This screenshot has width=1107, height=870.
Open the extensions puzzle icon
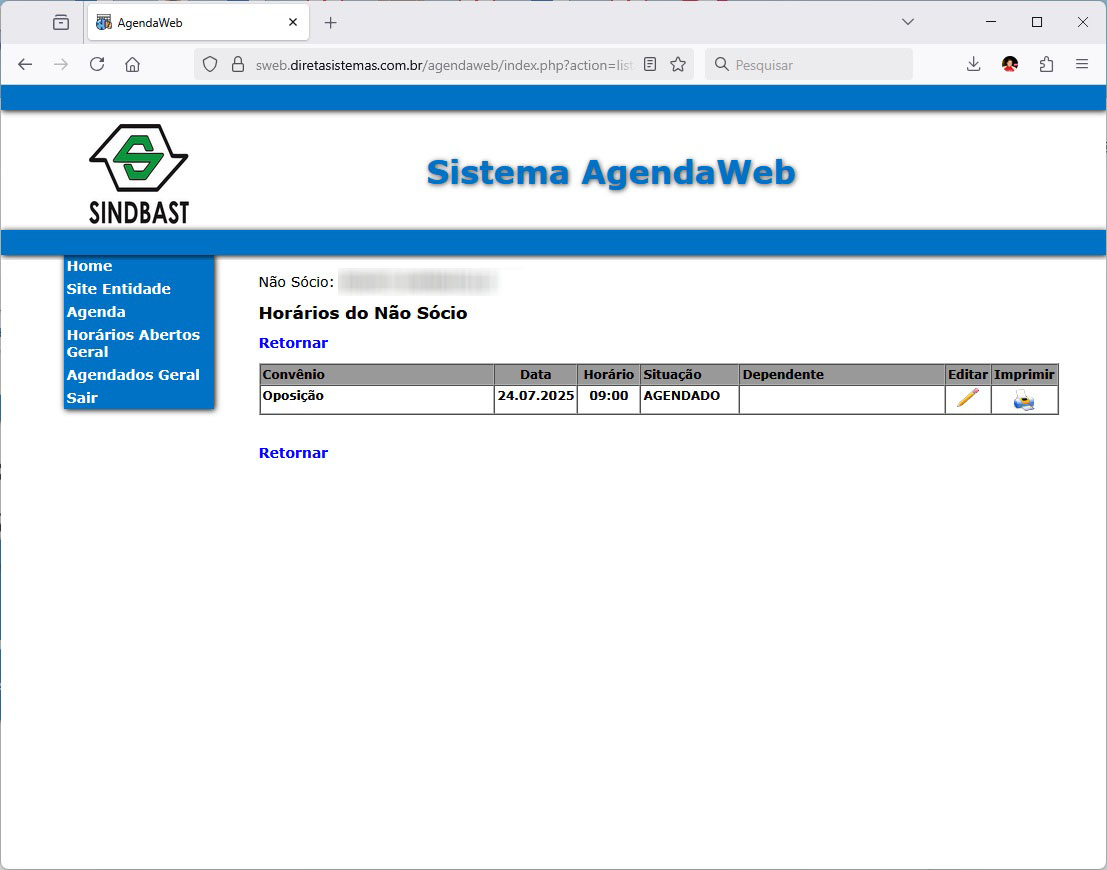point(1046,65)
